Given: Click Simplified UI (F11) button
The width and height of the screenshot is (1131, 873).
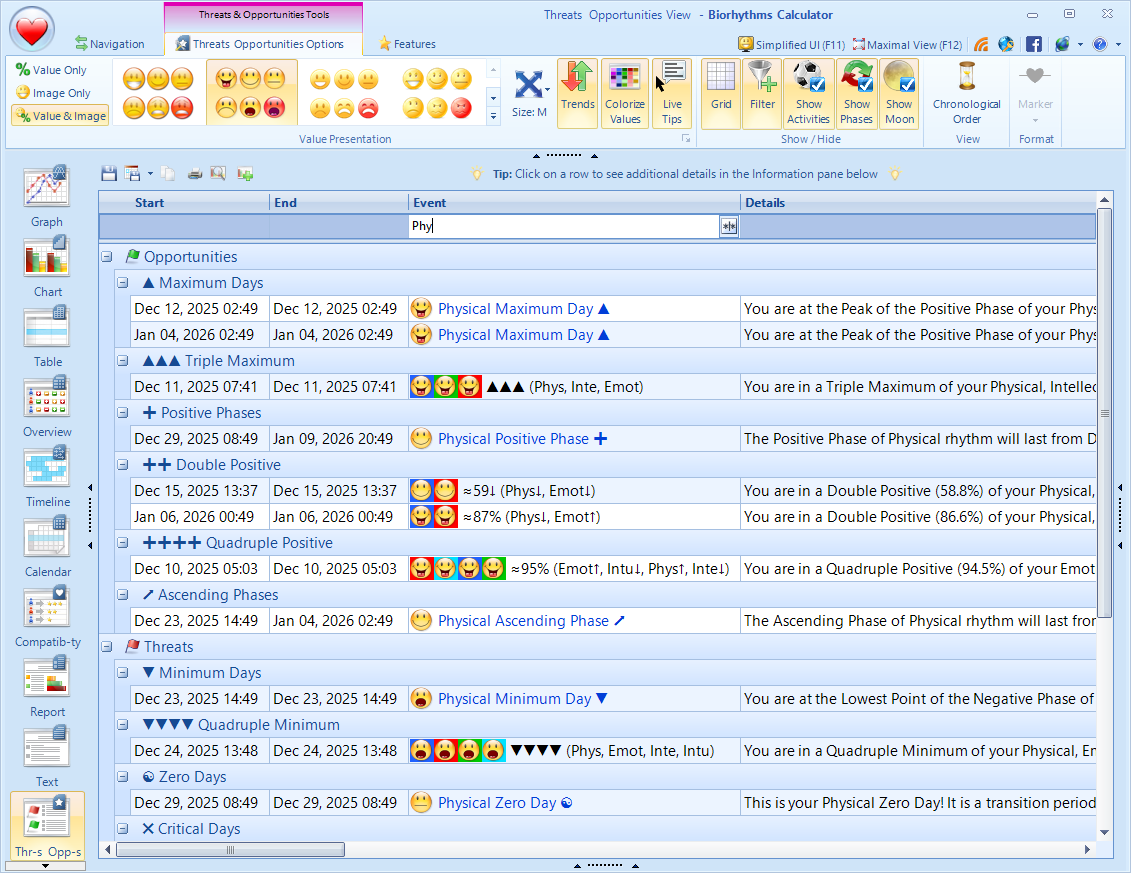Looking at the screenshot, I should pos(791,44).
